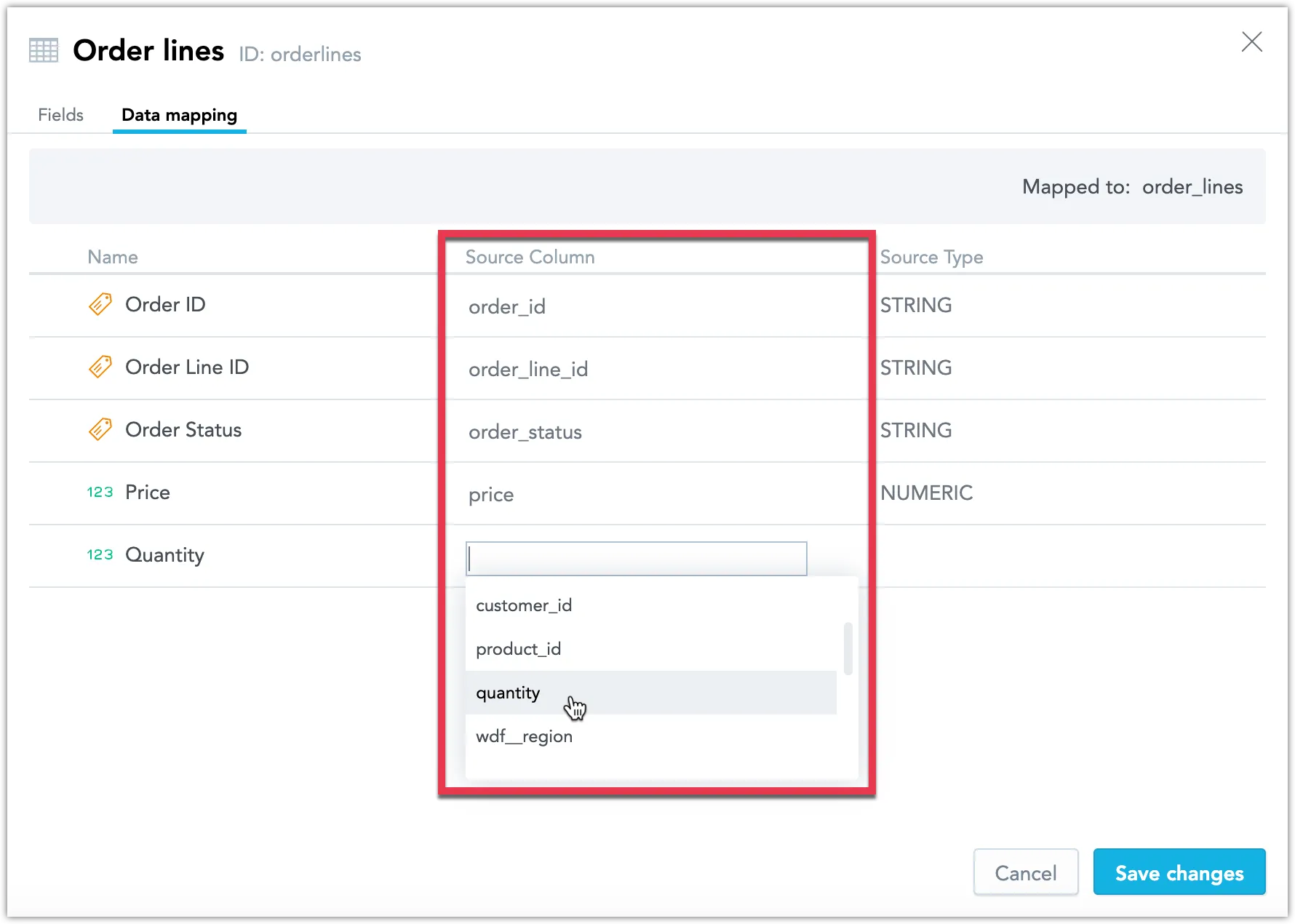The image size is (1295, 924).
Task: Select quantity from the dropdown list
Action: pyautogui.click(x=508, y=693)
